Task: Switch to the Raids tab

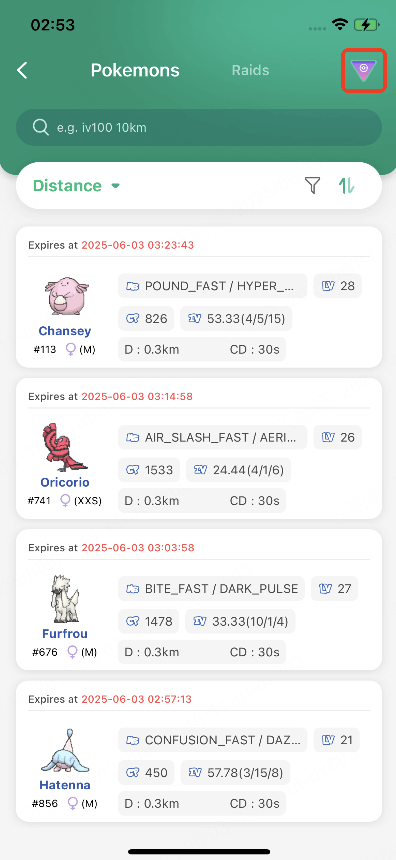Action: click(250, 70)
